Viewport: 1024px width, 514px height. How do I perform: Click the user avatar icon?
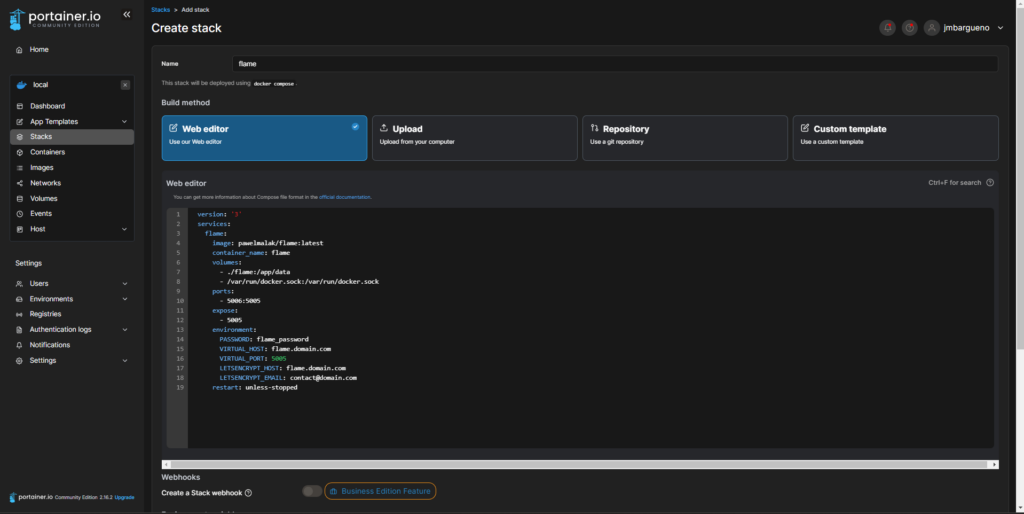(932, 27)
